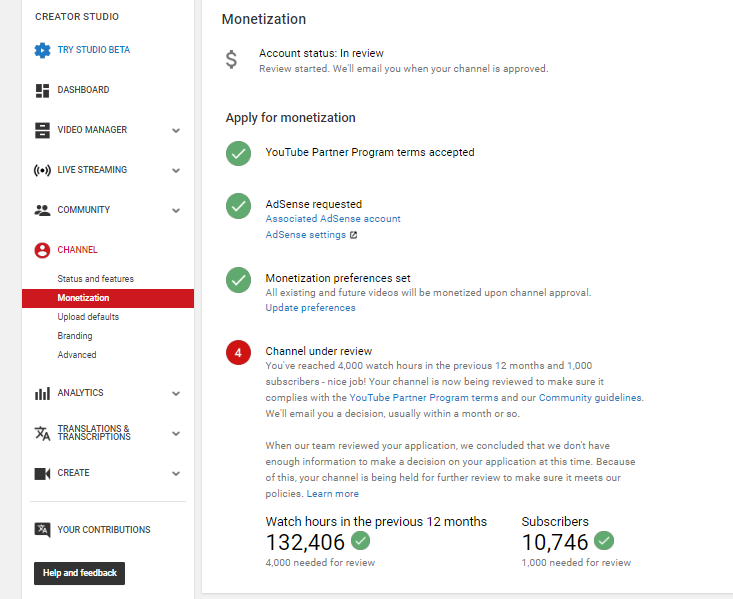This screenshot has width=733, height=599.
Task: Expand the Video Manager chevron
Action: pyautogui.click(x=176, y=130)
